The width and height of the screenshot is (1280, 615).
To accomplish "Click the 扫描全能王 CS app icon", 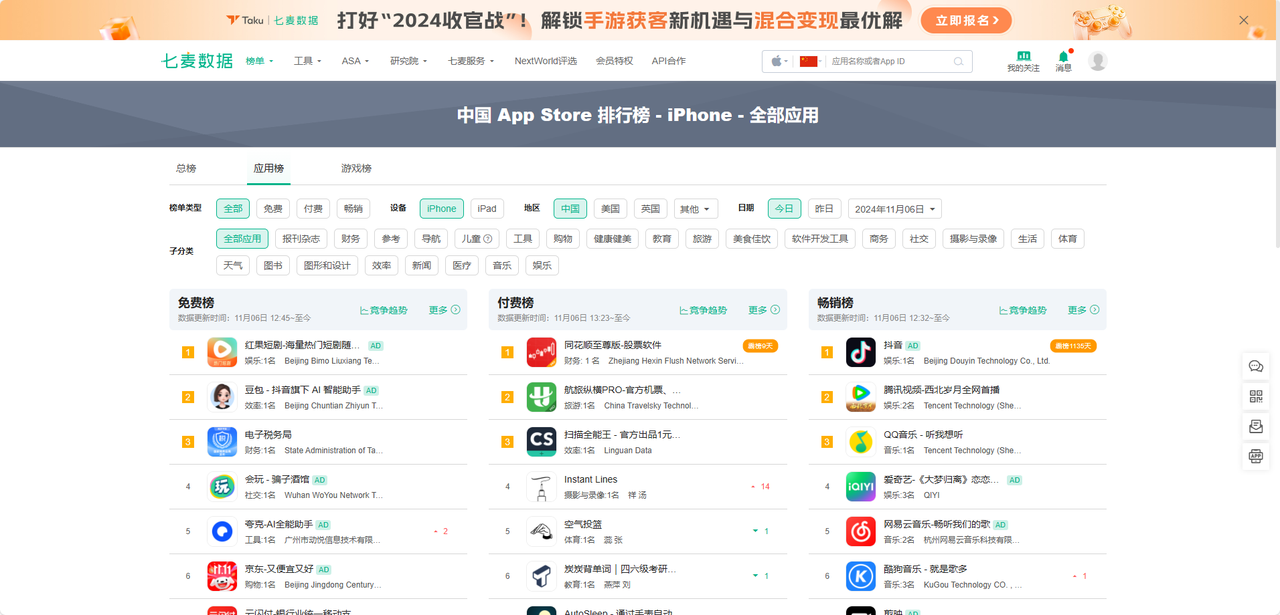I will (542, 442).
